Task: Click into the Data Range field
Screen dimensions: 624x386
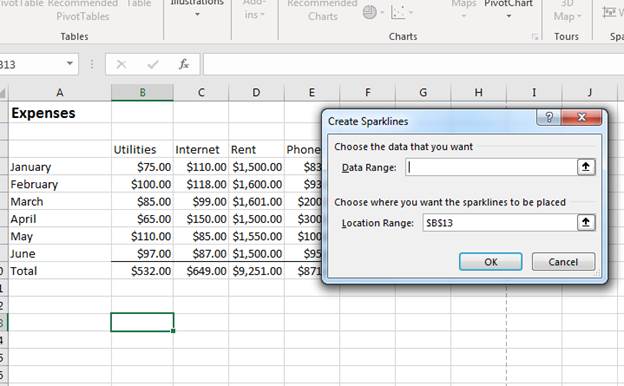Action: (491, 167)
